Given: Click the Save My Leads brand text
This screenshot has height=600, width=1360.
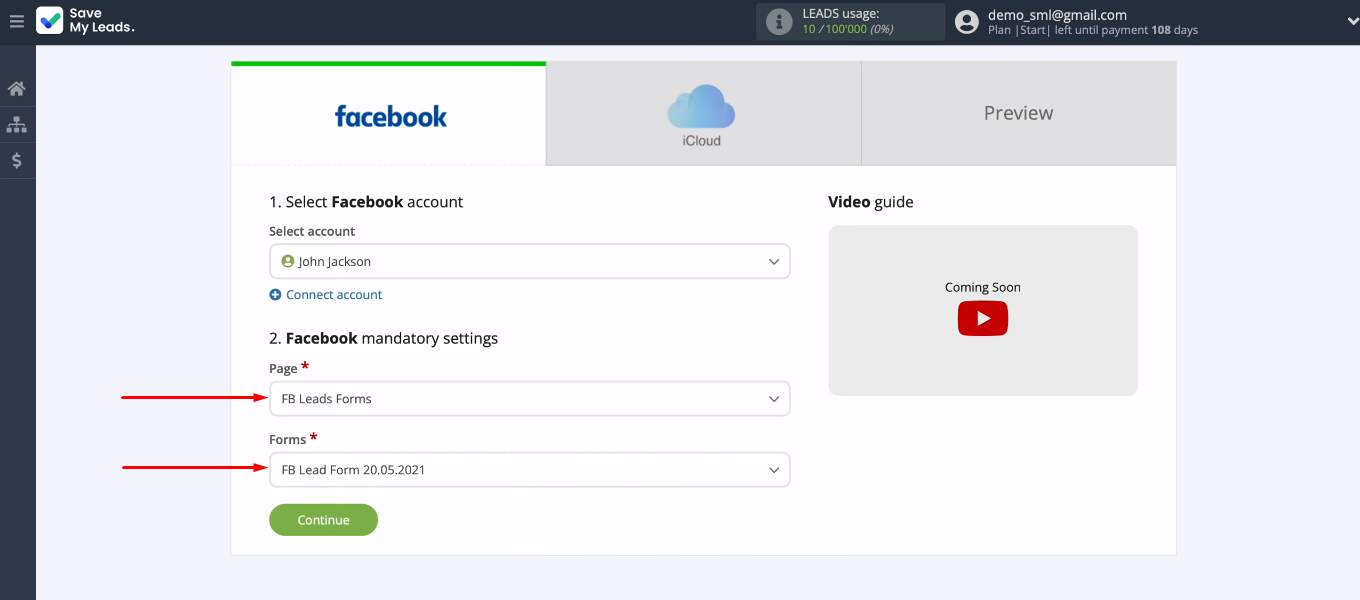Looking at the screenshot, I should (101, 21).
